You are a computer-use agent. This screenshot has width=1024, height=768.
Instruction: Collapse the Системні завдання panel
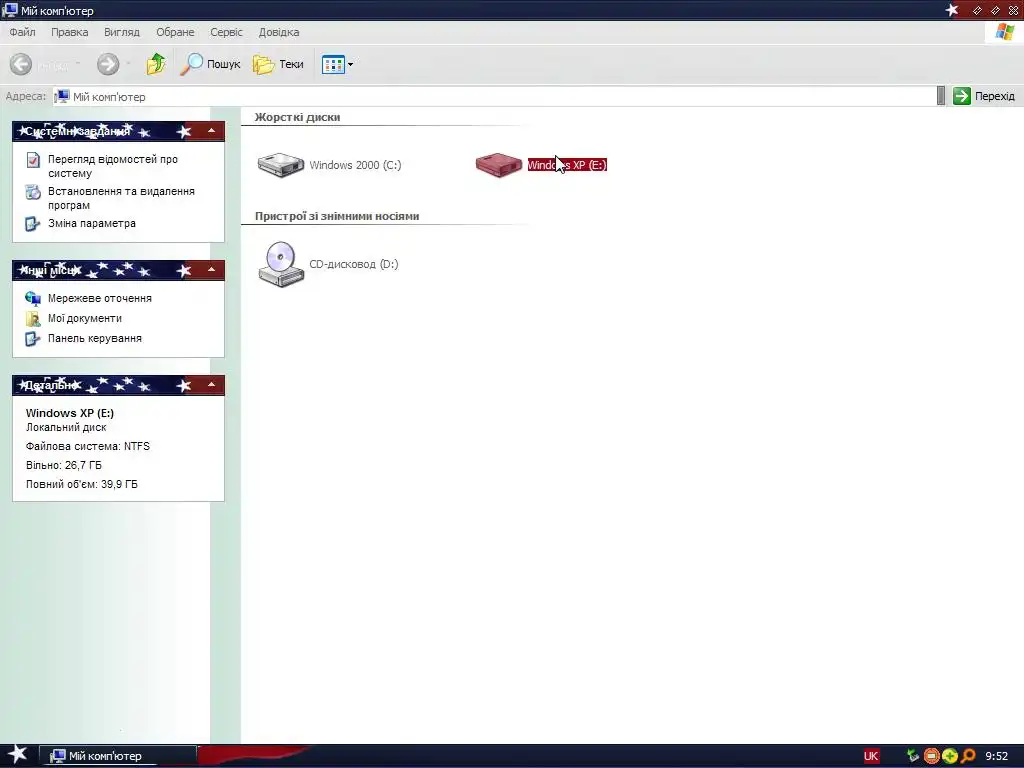211,131
